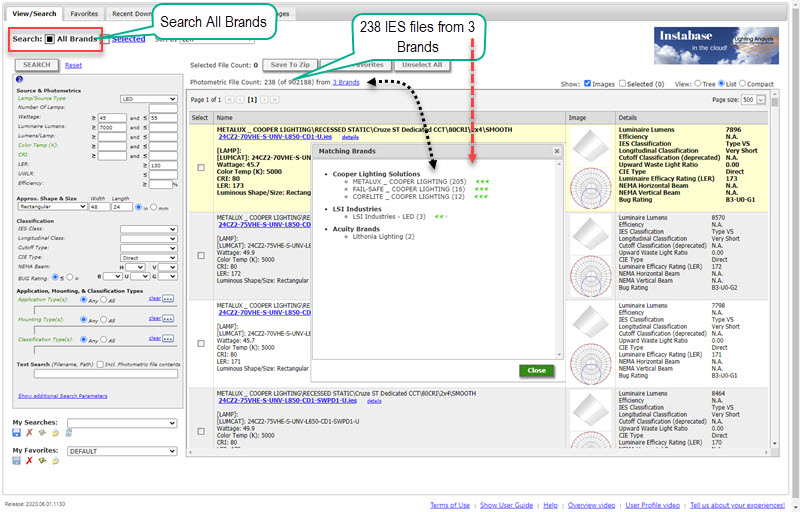Open the Approx. Shape Rectangular dropdown
This screenshot has width=800, height=512.
coord(52,207)
